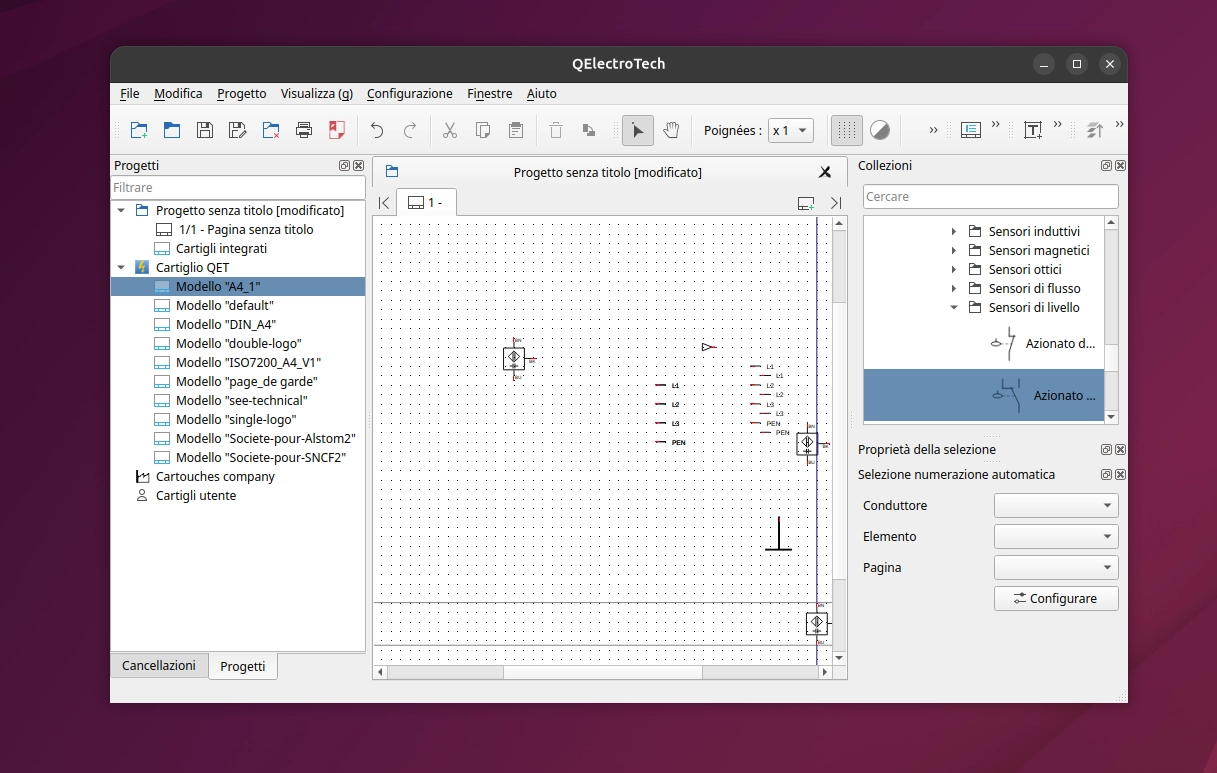The width and height of the screenshot is (1217, 773).
Task: Click the titleblock editor icon
Action: (970, 130)
